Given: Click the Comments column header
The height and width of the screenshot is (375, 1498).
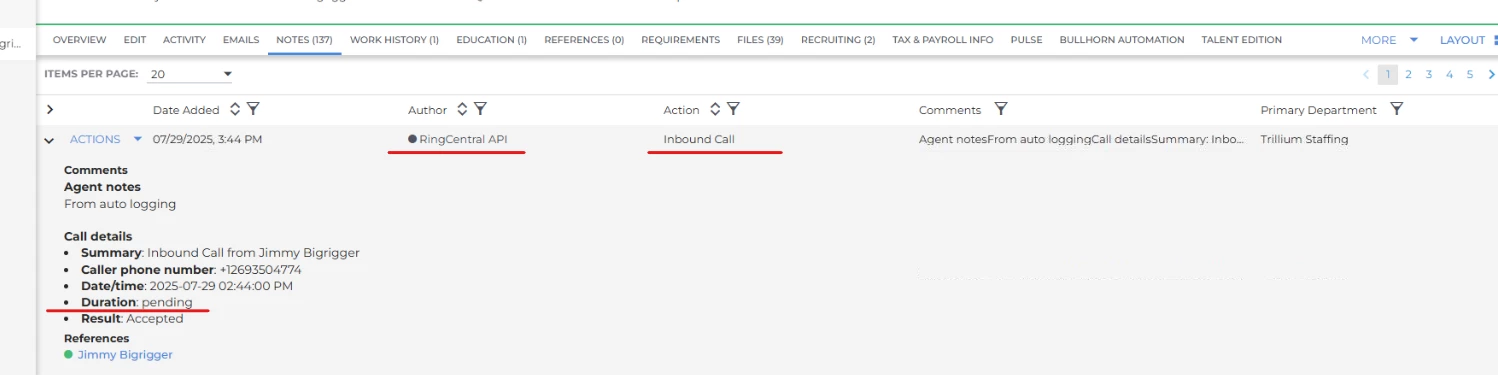Looking at the screenshot, I should click(950, 110).
